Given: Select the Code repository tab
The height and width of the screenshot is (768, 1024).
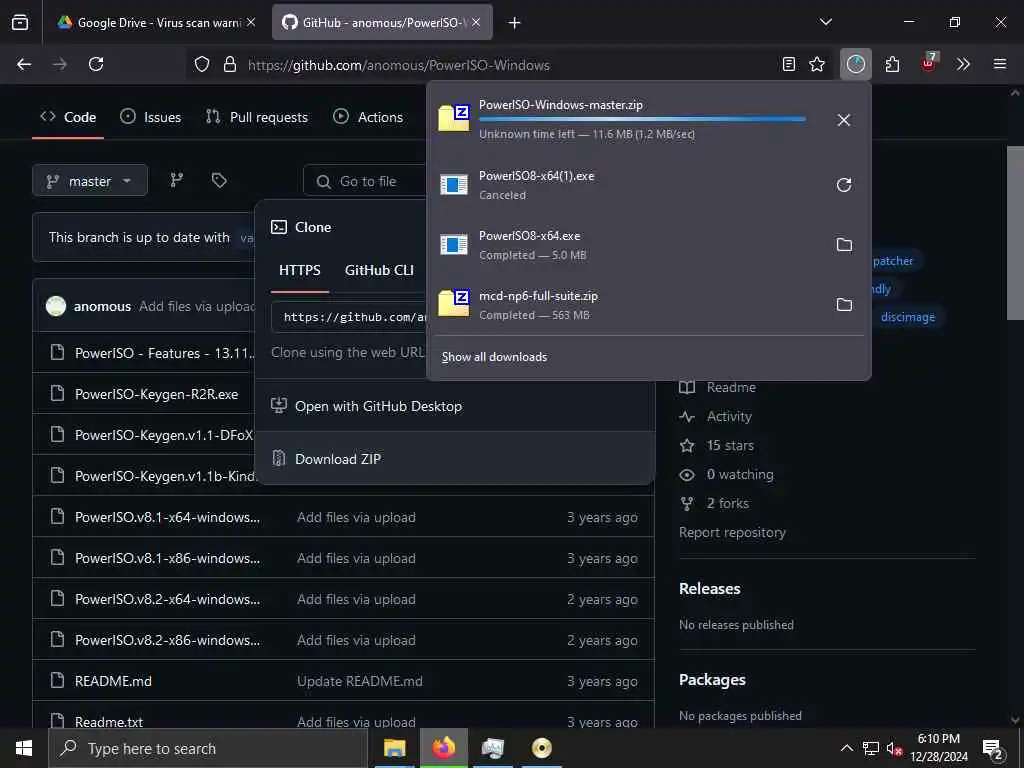Looking at the screenshot, I should pos(68,118).
